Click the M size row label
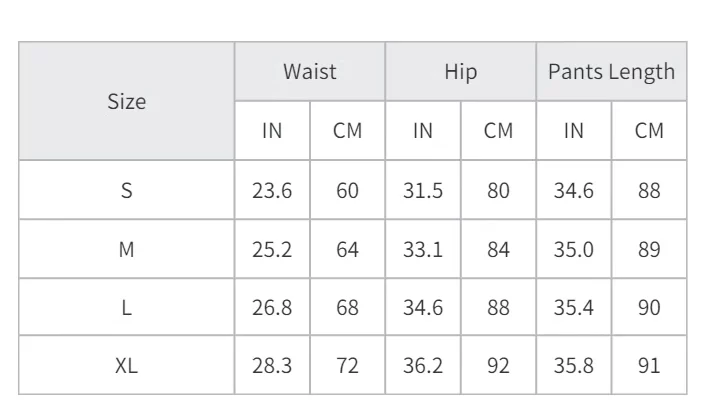 [127, 249]
